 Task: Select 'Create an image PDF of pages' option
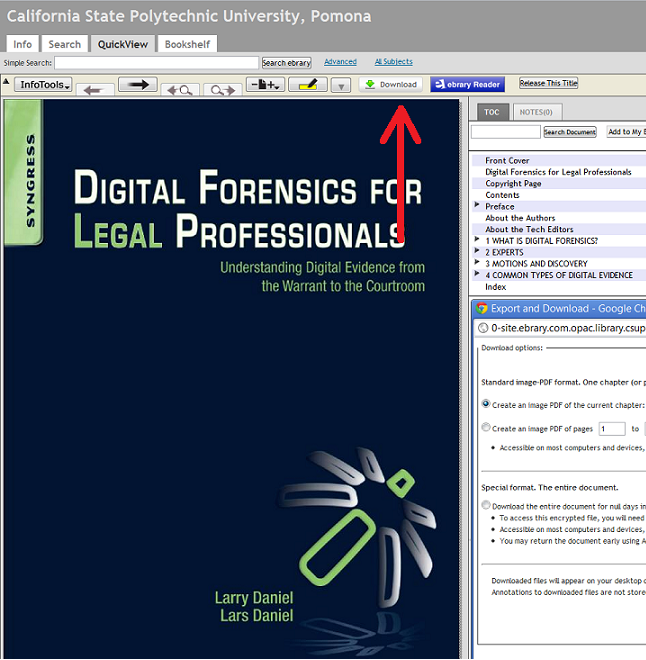pos(487,428)
